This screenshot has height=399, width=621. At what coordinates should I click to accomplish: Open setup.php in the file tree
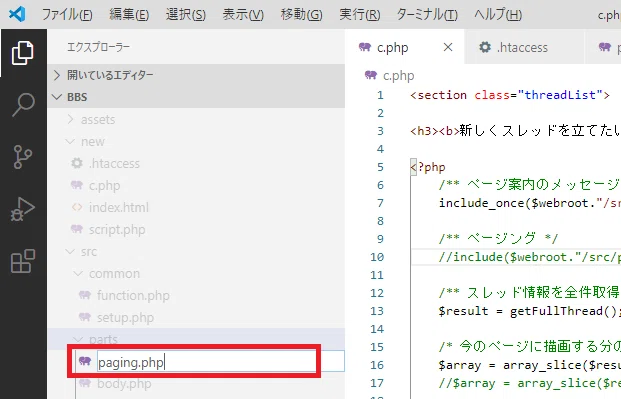(x=125, y=317)
